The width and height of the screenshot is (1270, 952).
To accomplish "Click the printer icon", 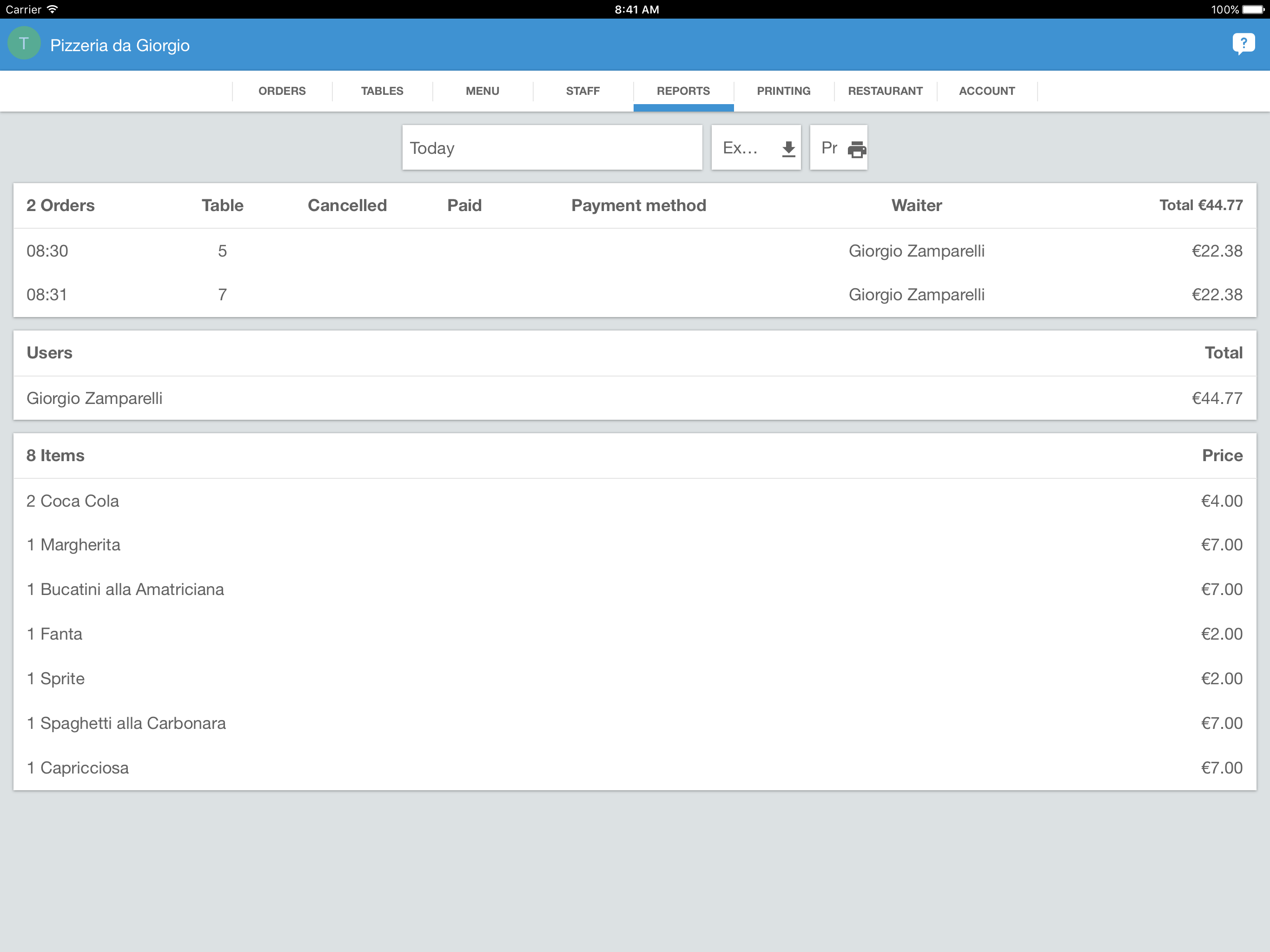I will pos(857,149).
